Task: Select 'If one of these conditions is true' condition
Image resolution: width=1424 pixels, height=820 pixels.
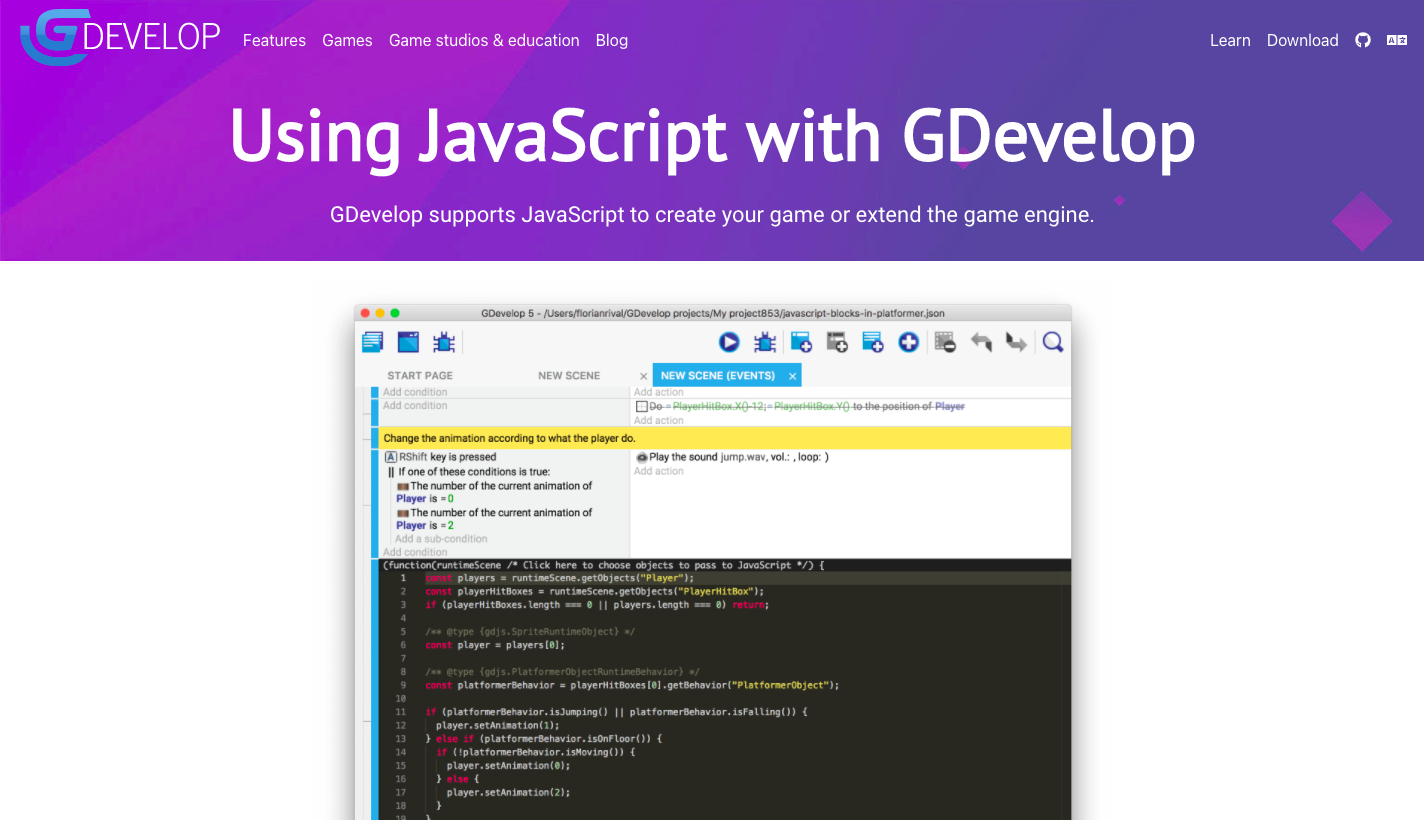Action: tap(468, 472)
